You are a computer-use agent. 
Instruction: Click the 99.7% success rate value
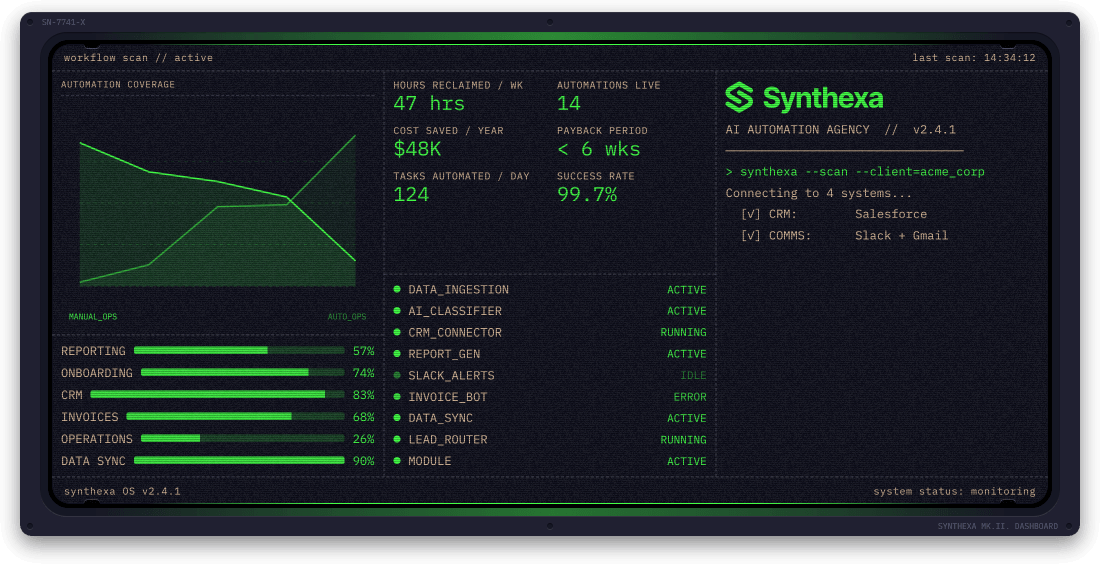(587, 194)
